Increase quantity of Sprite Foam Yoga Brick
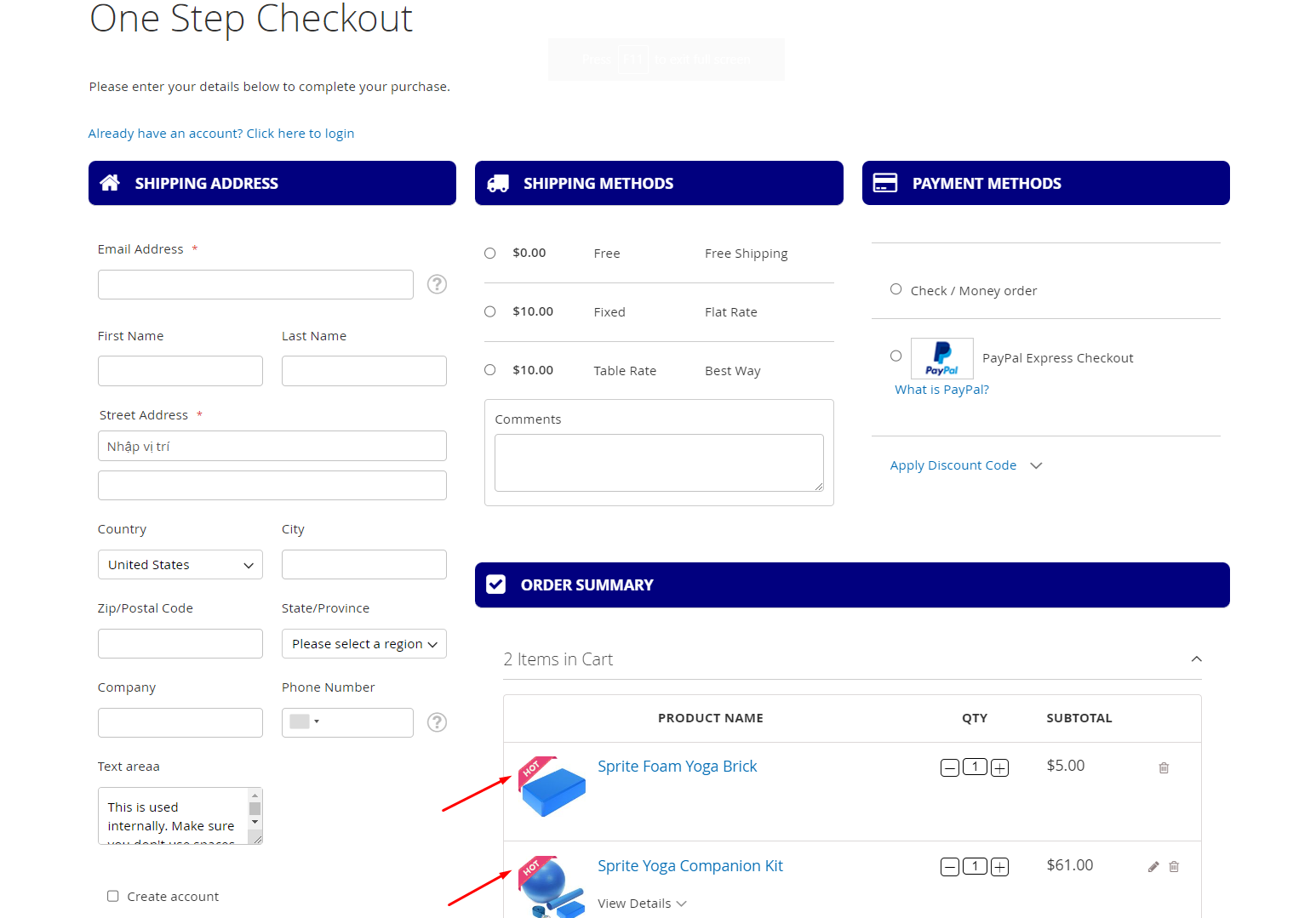Screen dimensions: 1316x918 pos(1000,768)
